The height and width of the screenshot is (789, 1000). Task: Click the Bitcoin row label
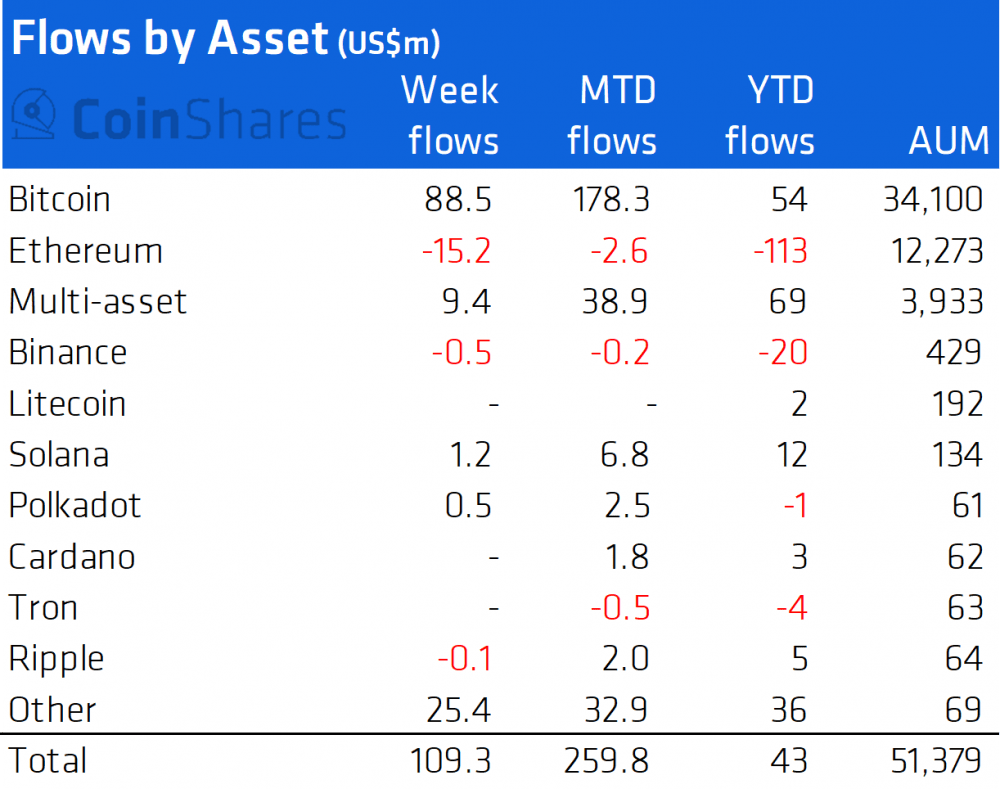[60, 199]
